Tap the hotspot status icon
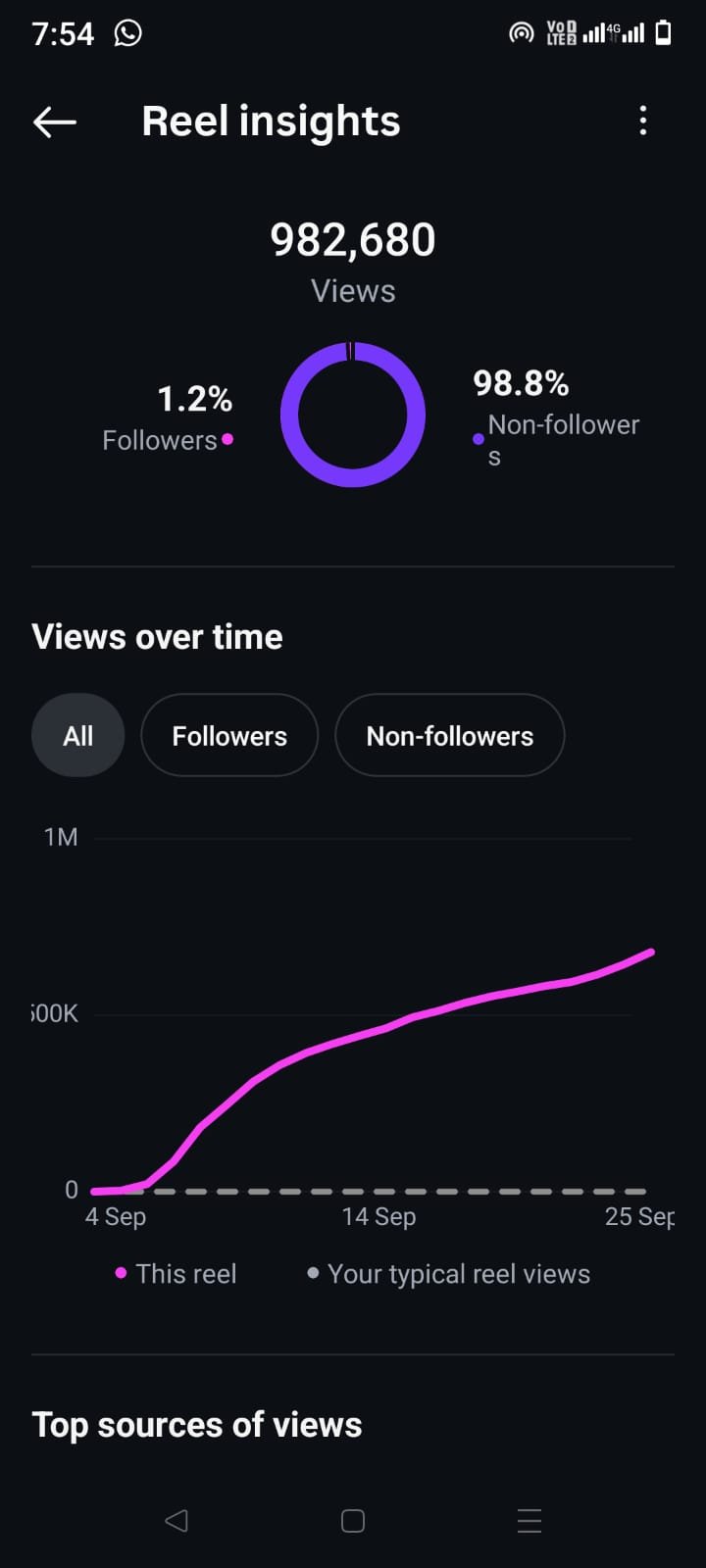The height and width of the screenshot is (1568, 706). coord(522,33)
